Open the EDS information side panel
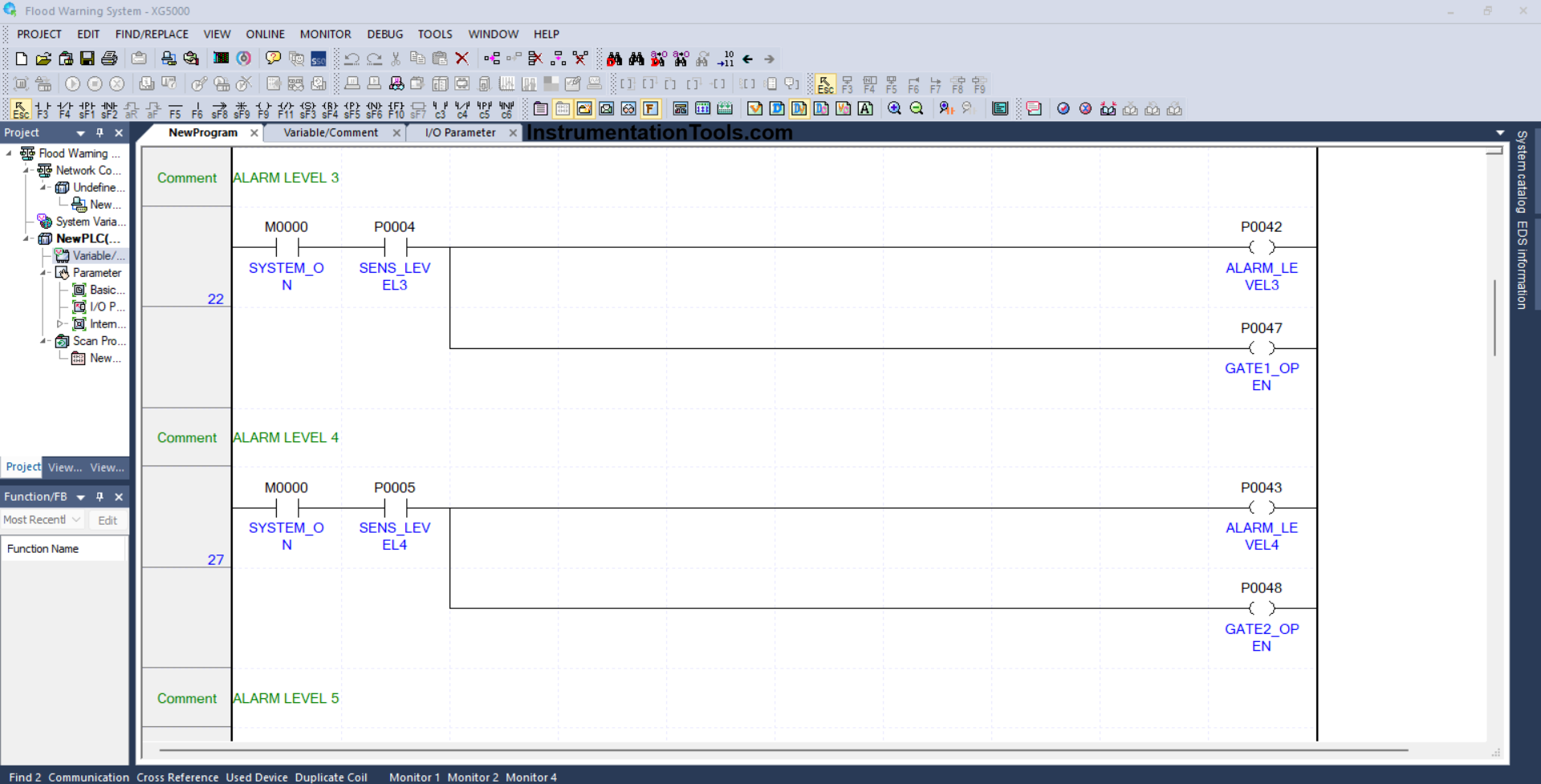Viewport: 1541px width, 784px height. coord(1522,265)
